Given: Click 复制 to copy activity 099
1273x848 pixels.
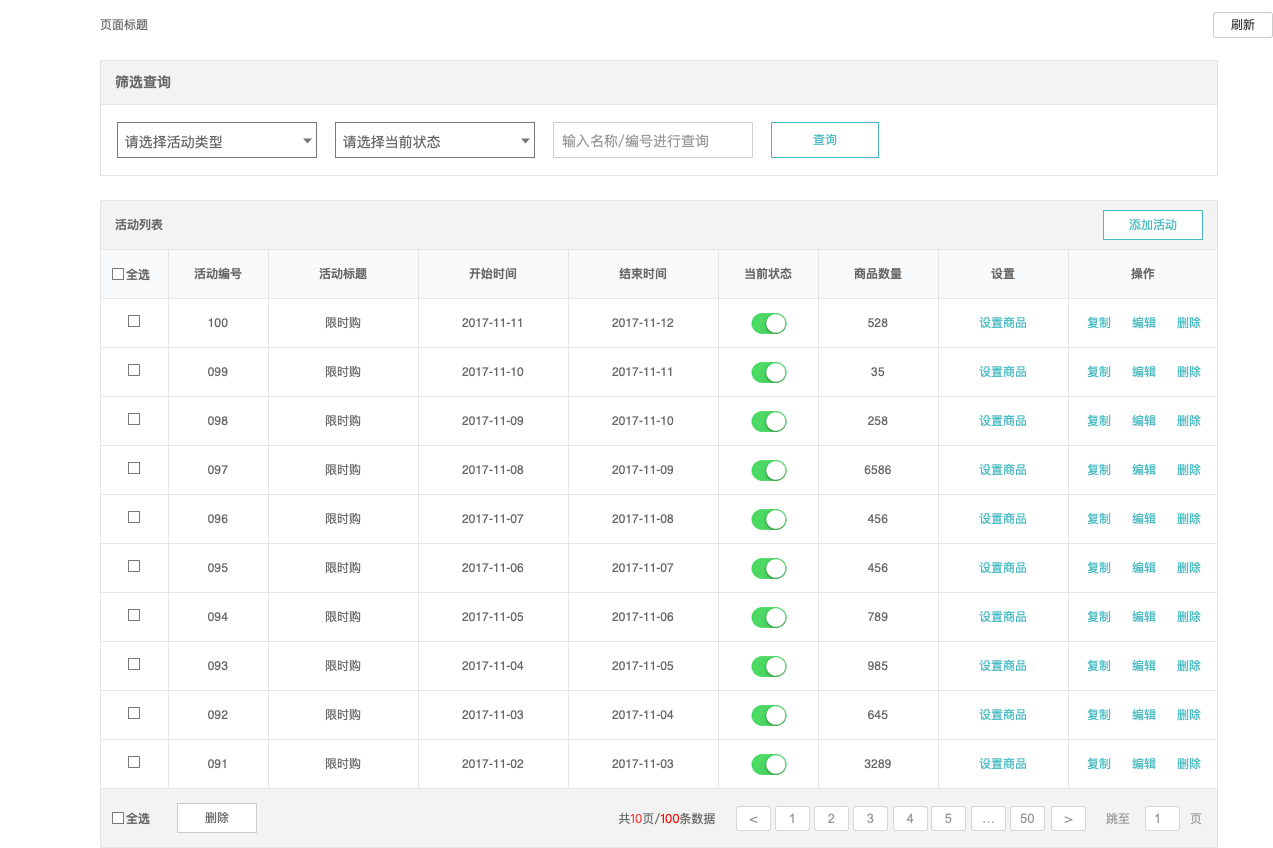Looking at the screenshot, I should point(1097,371).
